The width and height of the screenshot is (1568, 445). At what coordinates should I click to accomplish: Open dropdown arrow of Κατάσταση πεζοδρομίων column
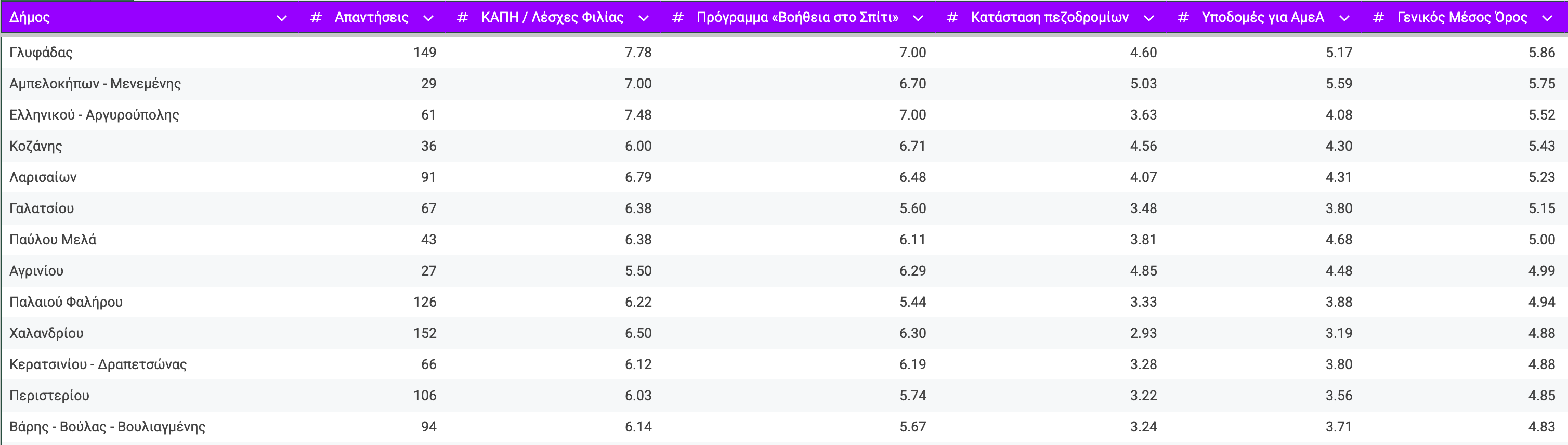click(x=1148, y=18)
